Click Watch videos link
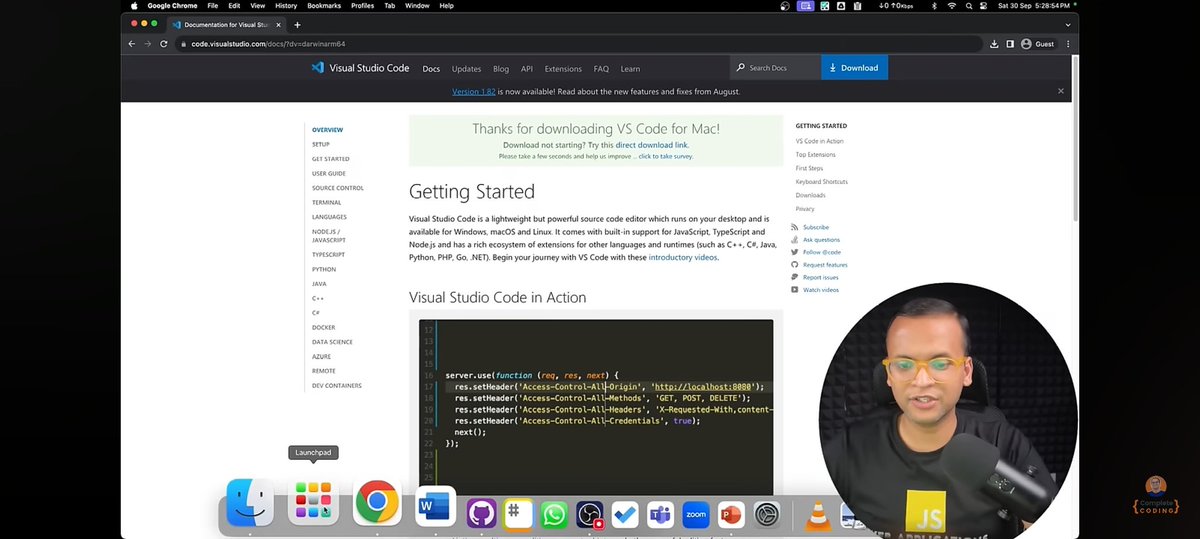The image size is (1200, 539). coord(820,290)
